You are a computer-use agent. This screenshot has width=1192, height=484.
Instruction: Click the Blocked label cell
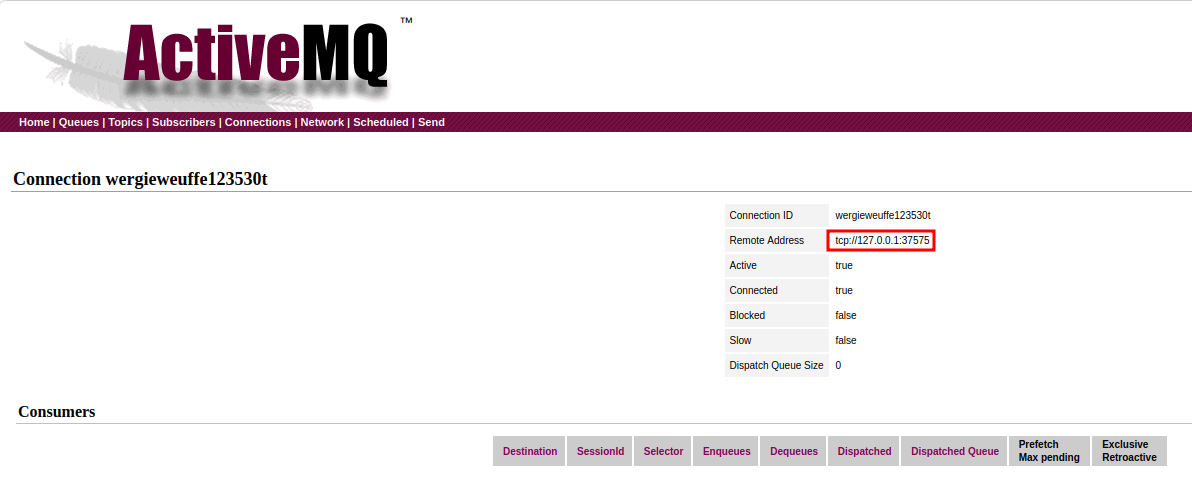[777, 315]
